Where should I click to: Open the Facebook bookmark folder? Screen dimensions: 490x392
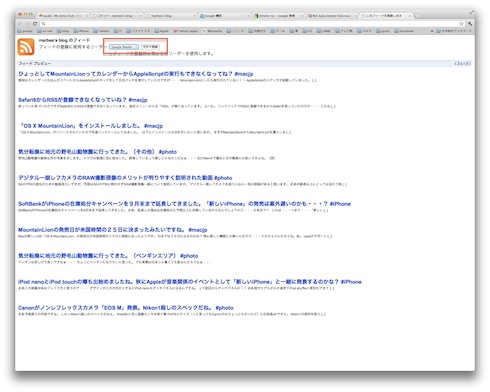pyautogui.click(x=404, y=31)
